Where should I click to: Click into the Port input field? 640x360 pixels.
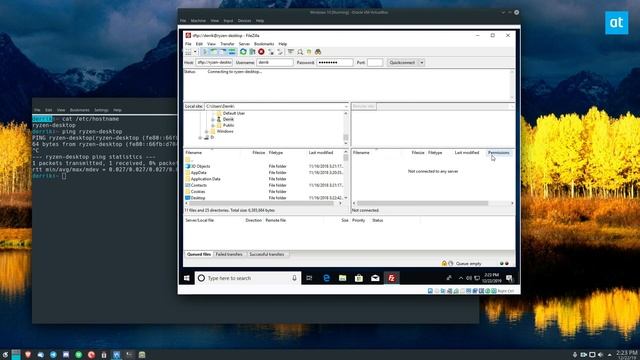coord(375,62)
